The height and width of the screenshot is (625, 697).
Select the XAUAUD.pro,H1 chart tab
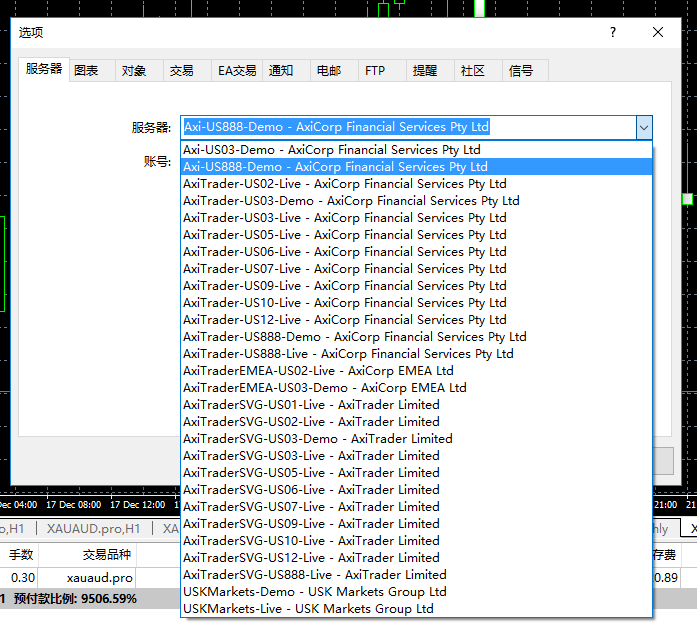(x=93, y=529)
